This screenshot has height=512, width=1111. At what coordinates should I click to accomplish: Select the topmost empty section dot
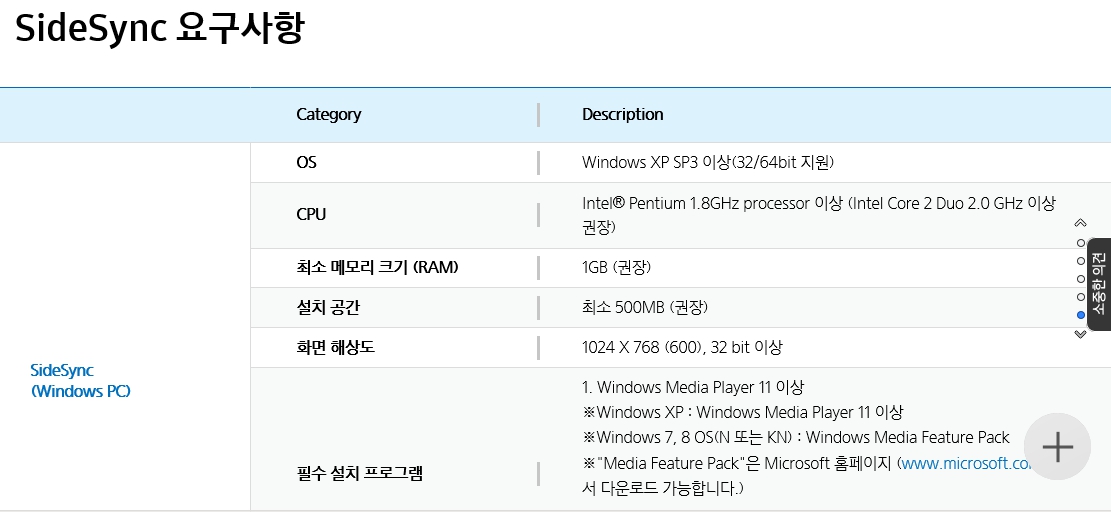tap(1081, 243)
